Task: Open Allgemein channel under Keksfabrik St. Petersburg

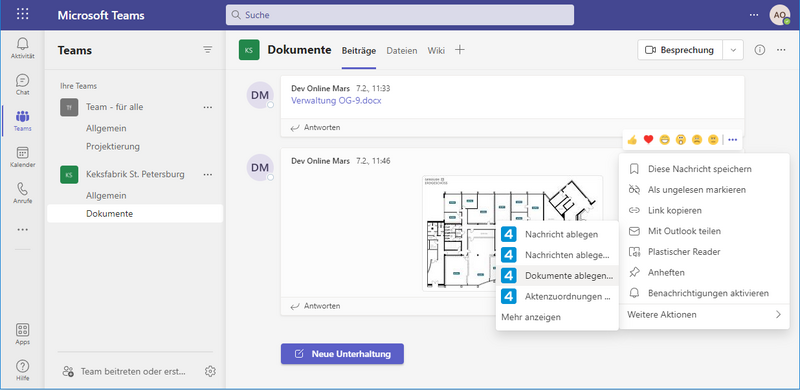Action: [x=106, y=196]
